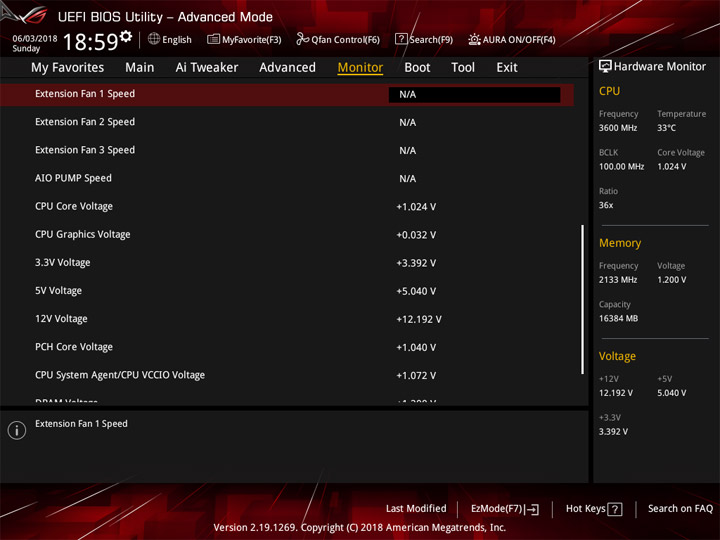The image size is (720, 540).
Task: Click the globe language icon
Action: coord(154,39)
